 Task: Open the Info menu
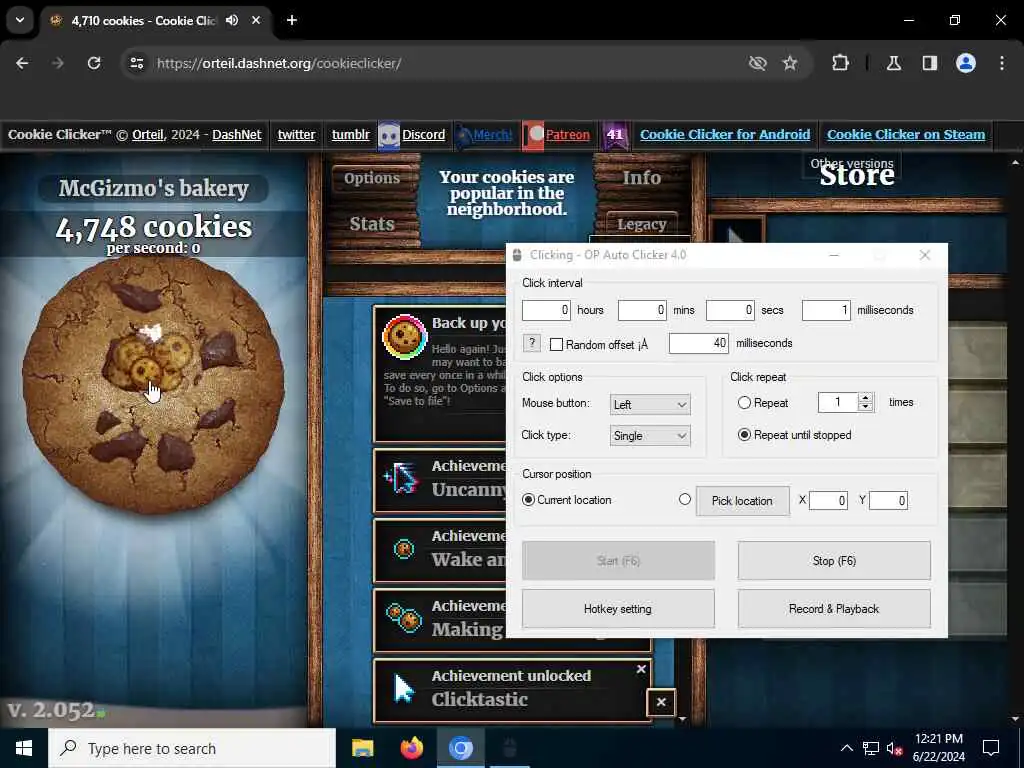641,178
